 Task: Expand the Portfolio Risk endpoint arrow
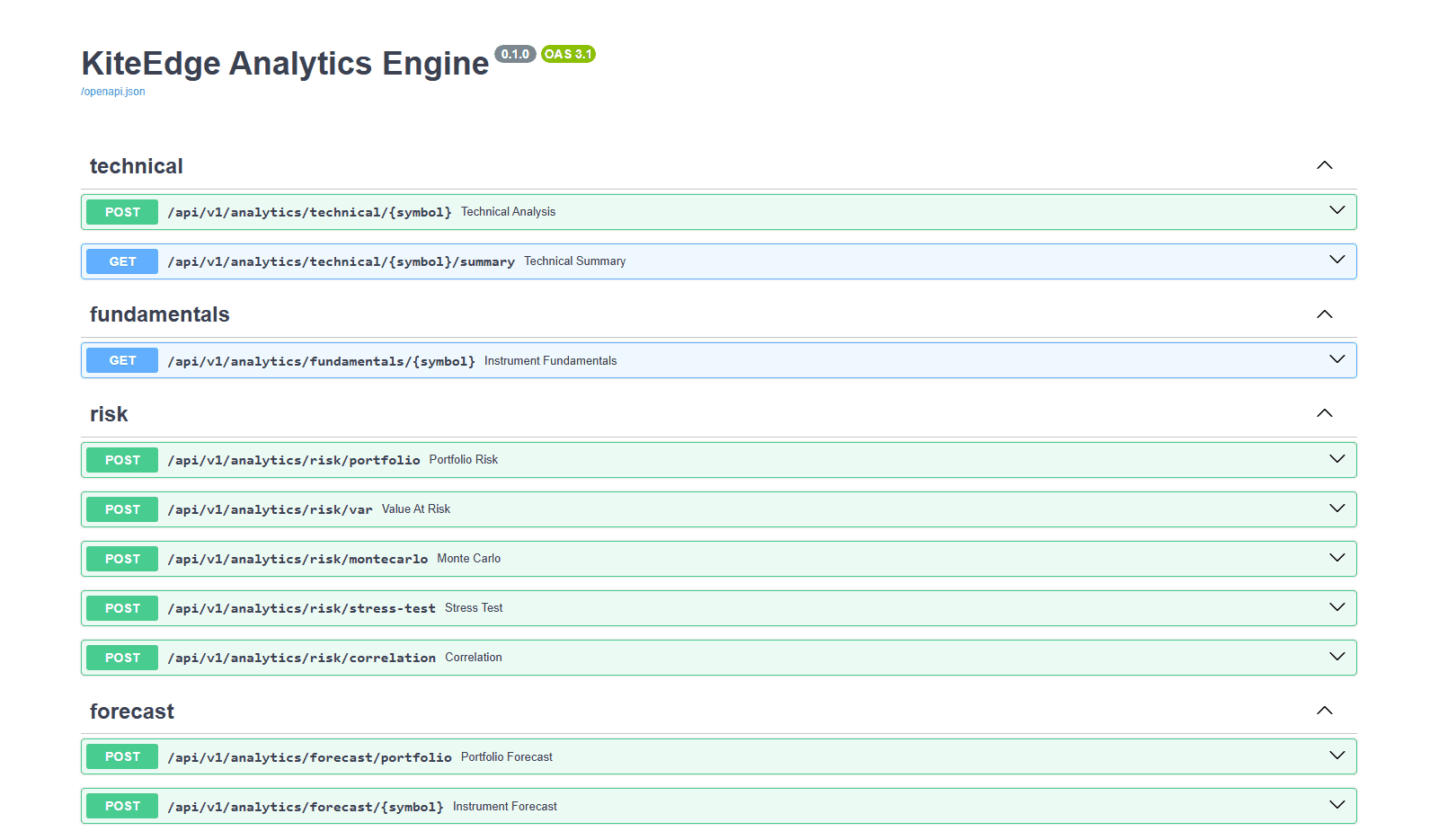(x=1337, y=459)
